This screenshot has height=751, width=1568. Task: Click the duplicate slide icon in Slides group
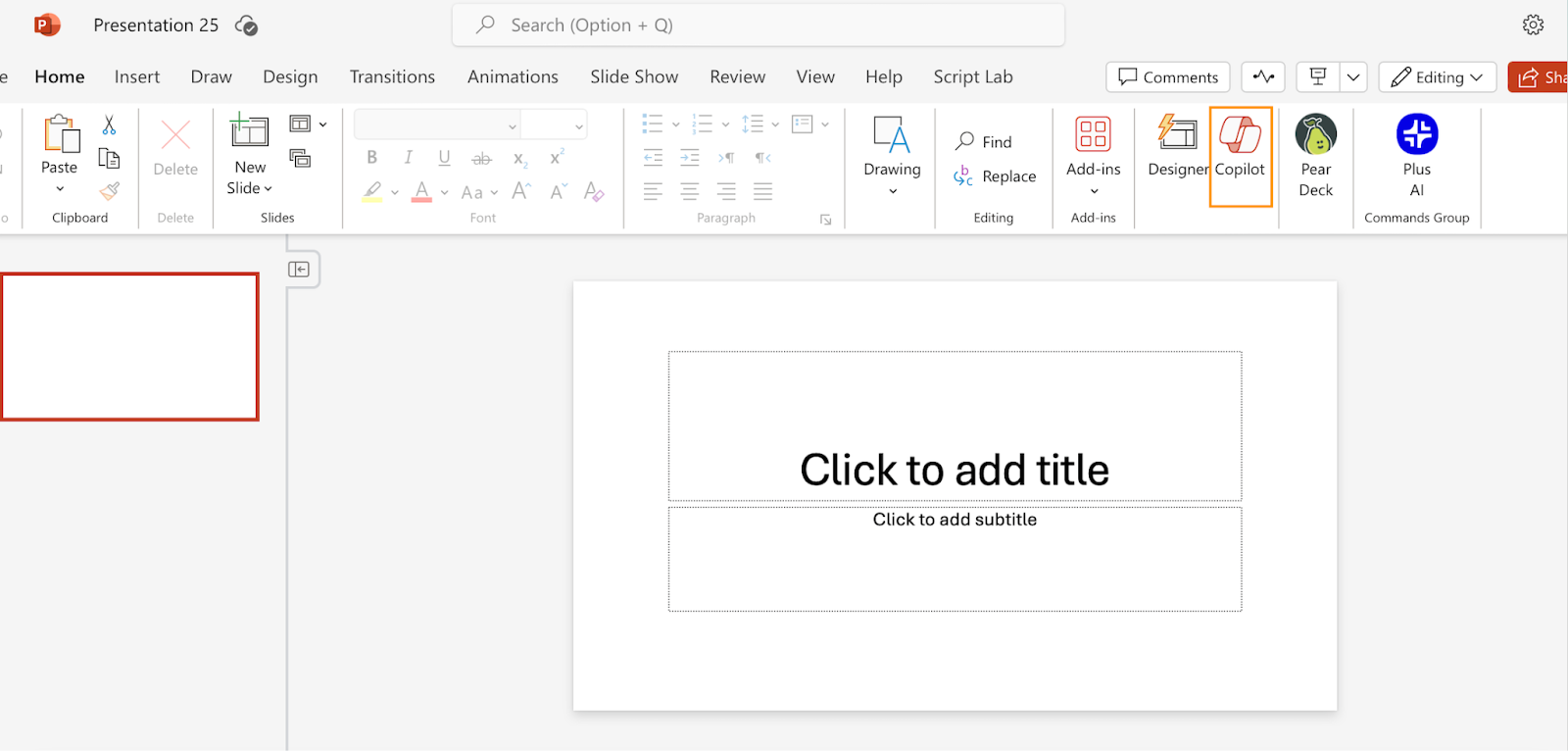[x=300, y=158]
